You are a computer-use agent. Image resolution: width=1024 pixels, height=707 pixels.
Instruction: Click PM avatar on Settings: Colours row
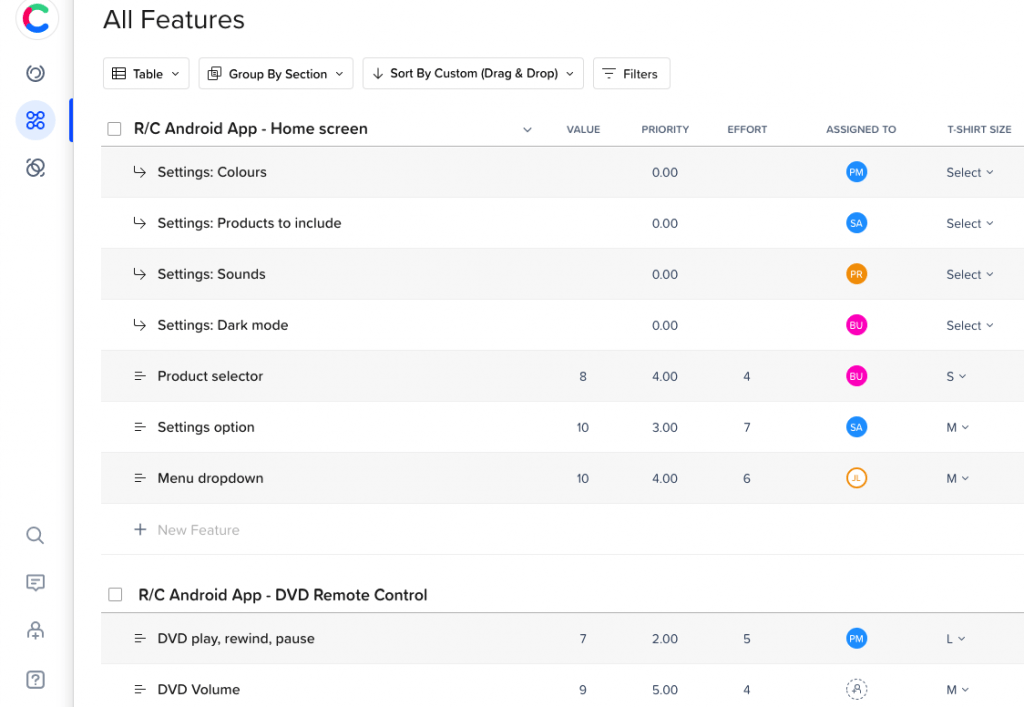click(856, 172)
